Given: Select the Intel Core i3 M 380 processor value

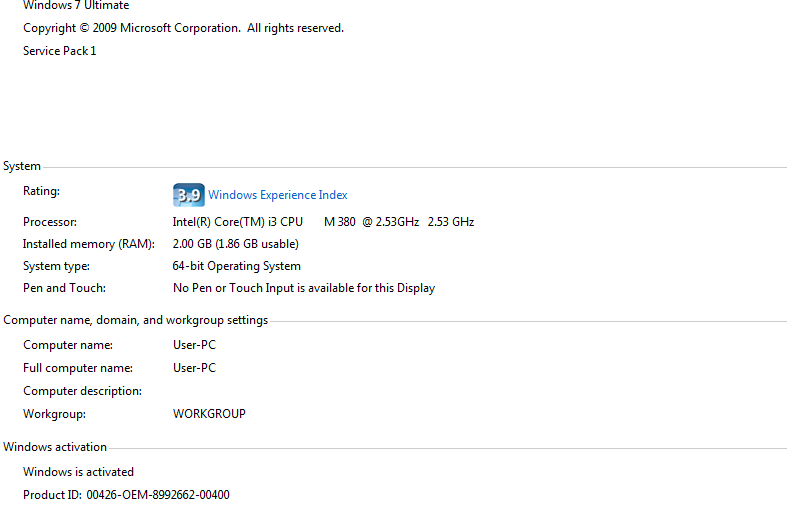Looking at the screenshot, I should point(323,222).
